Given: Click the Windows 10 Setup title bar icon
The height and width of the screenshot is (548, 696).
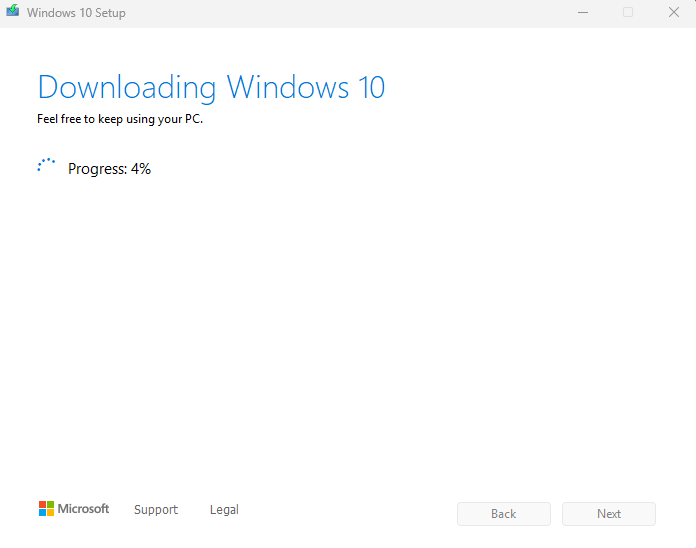Looking at the screenshot, I should click(x=12, y=13).
